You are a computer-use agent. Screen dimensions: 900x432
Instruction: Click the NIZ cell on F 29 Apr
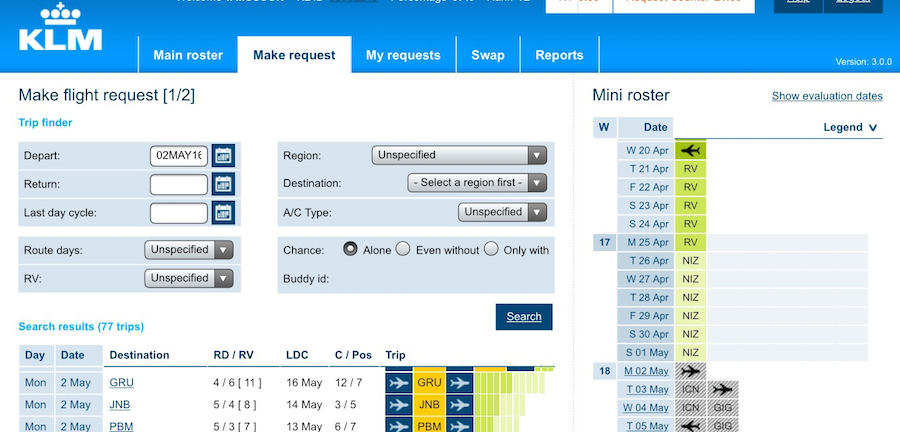point(690,316)
